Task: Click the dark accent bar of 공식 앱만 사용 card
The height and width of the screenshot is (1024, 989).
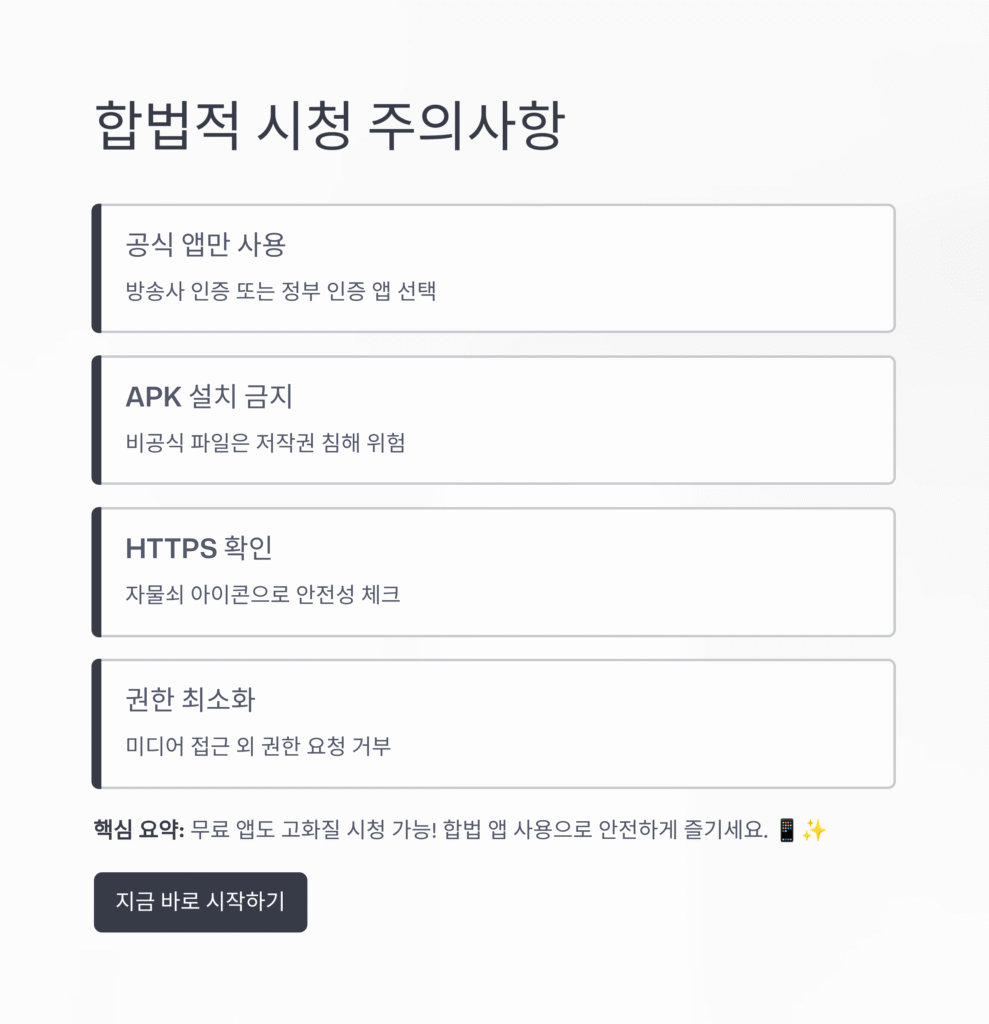Action: coord(96,268)
